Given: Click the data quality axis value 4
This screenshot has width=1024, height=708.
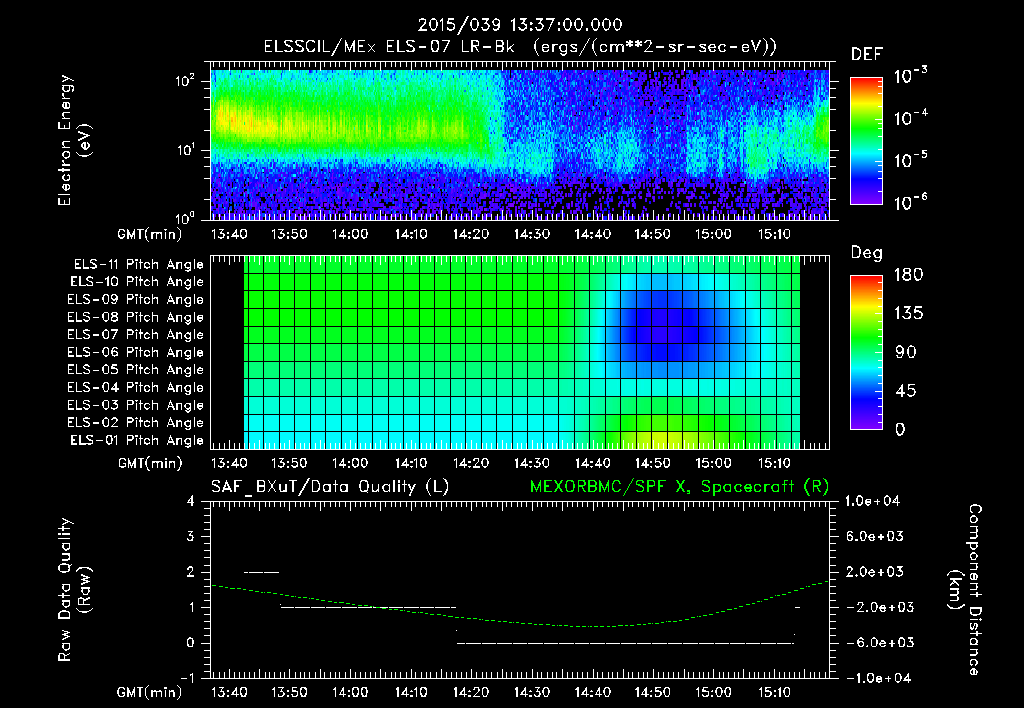Looking at the screenshot, I should tap(191, 501).
